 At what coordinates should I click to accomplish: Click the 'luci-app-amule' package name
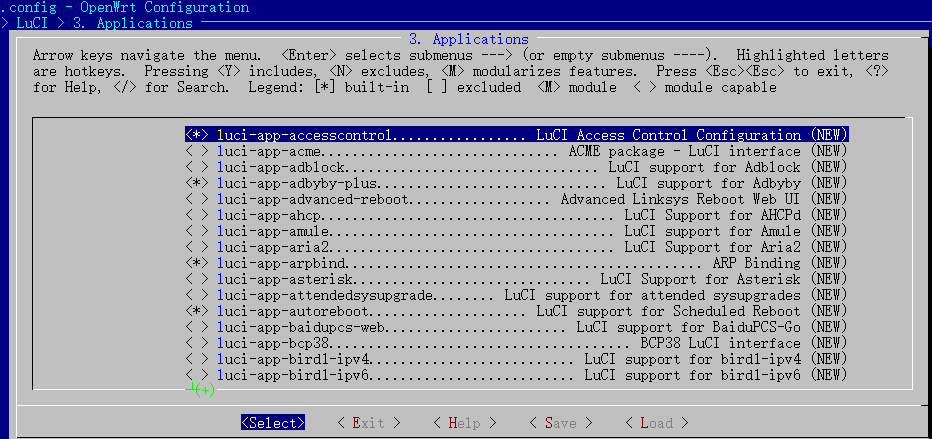(x=273, y=231)
